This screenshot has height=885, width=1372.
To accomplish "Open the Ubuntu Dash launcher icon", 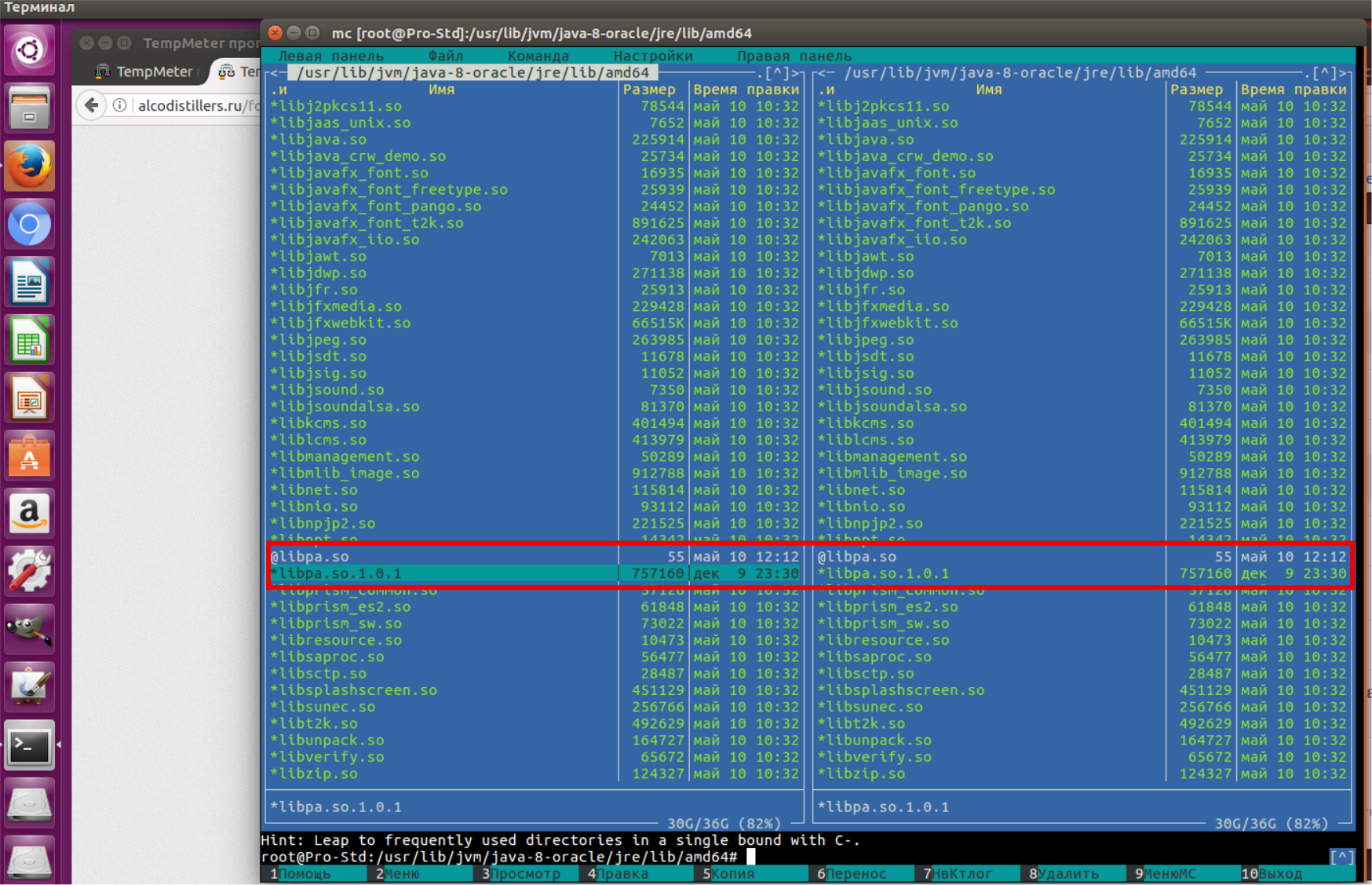I will pyautogui.click(x=29, y=50).
